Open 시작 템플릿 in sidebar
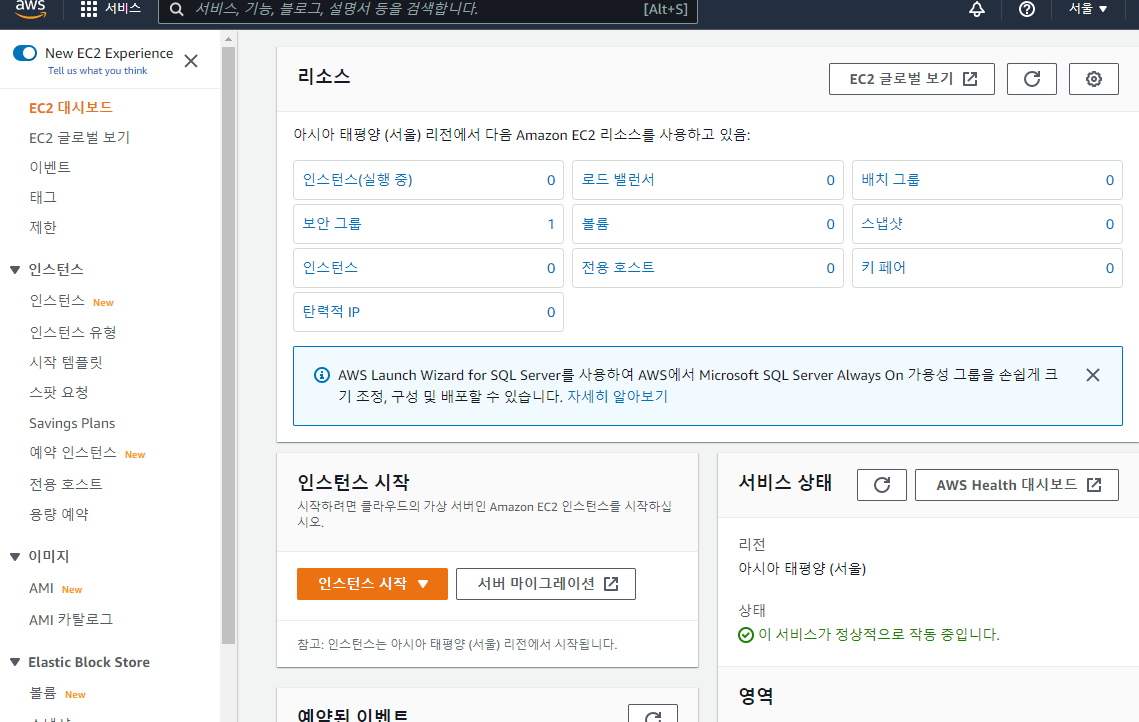 [x=66, y=362]
